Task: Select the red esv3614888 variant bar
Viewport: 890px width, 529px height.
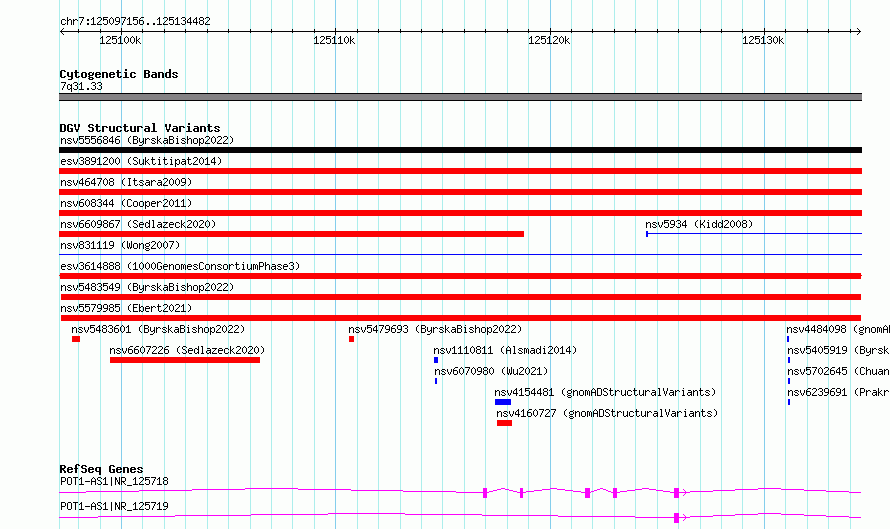Action: coord(460,276)
